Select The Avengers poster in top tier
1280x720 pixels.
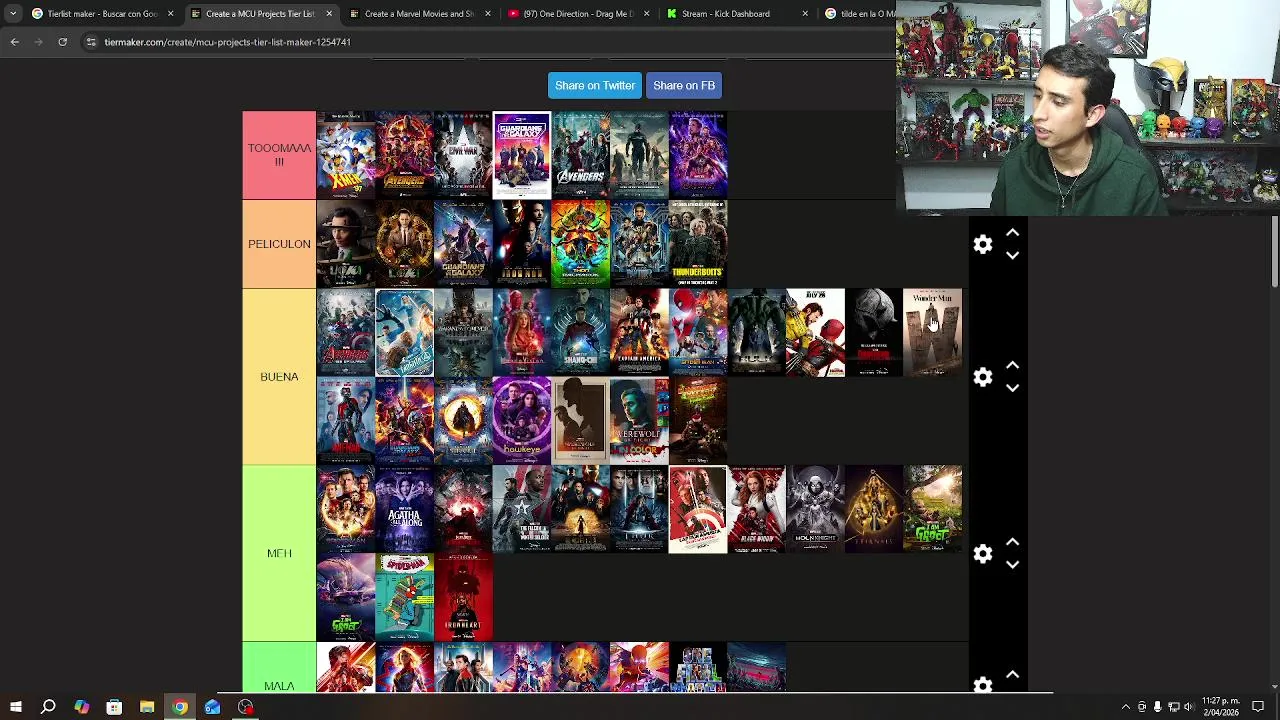[580, 155]
